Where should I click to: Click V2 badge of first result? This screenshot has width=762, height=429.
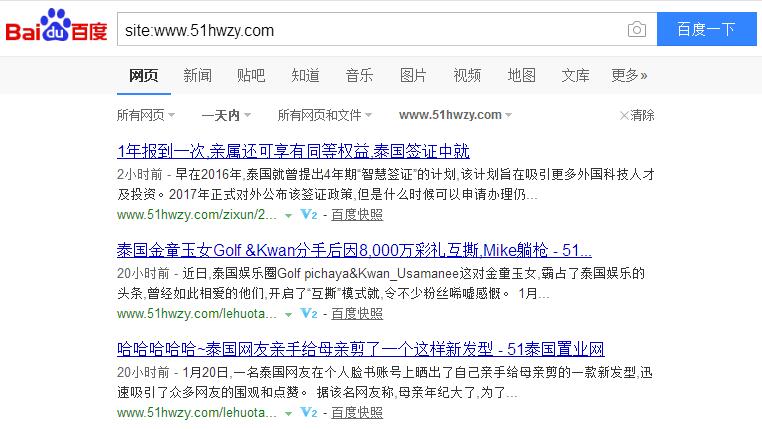pos(309,214)
